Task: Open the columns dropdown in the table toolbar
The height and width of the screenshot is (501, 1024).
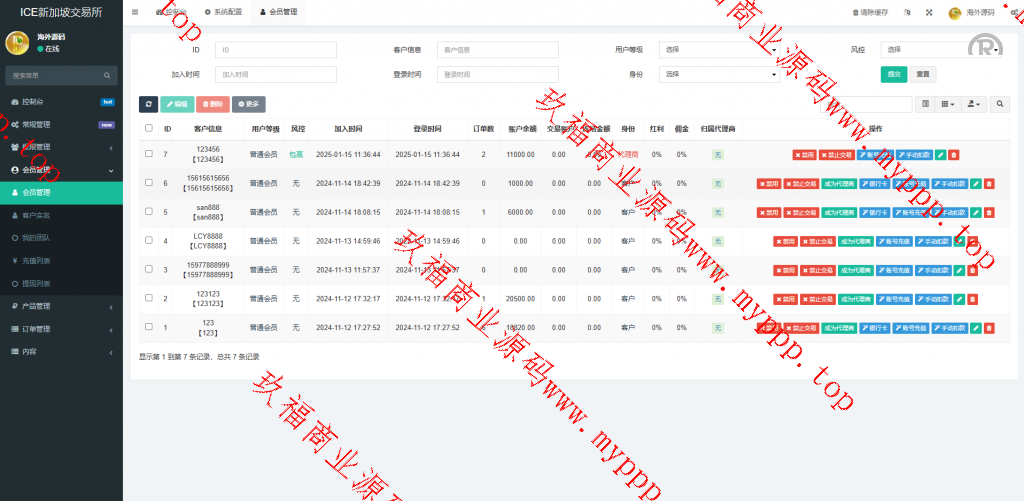Action: pyautogui.click(x=947, y=104)
